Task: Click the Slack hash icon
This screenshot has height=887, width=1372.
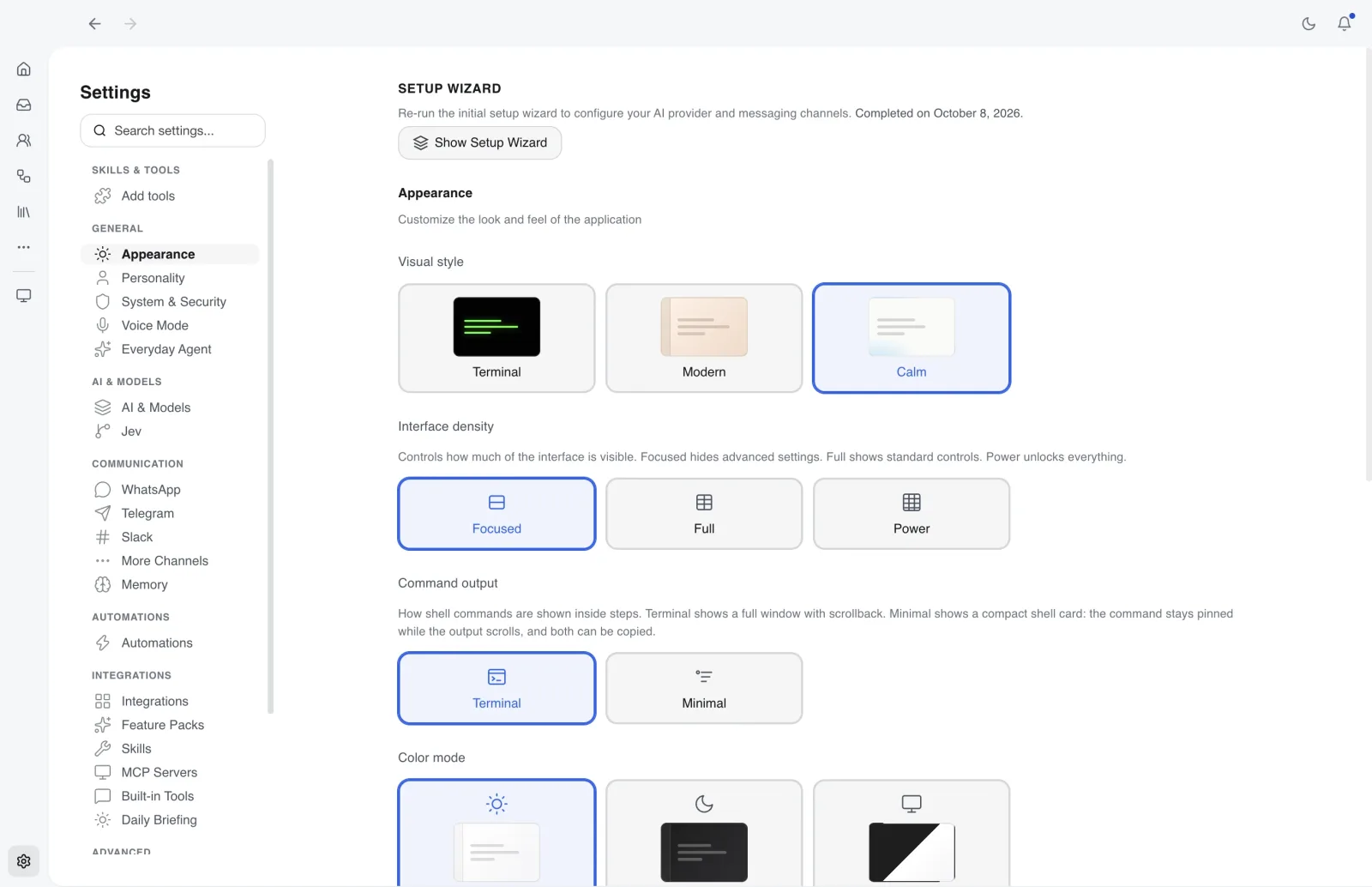Action: pyautogui.click(x=103, y=537)
